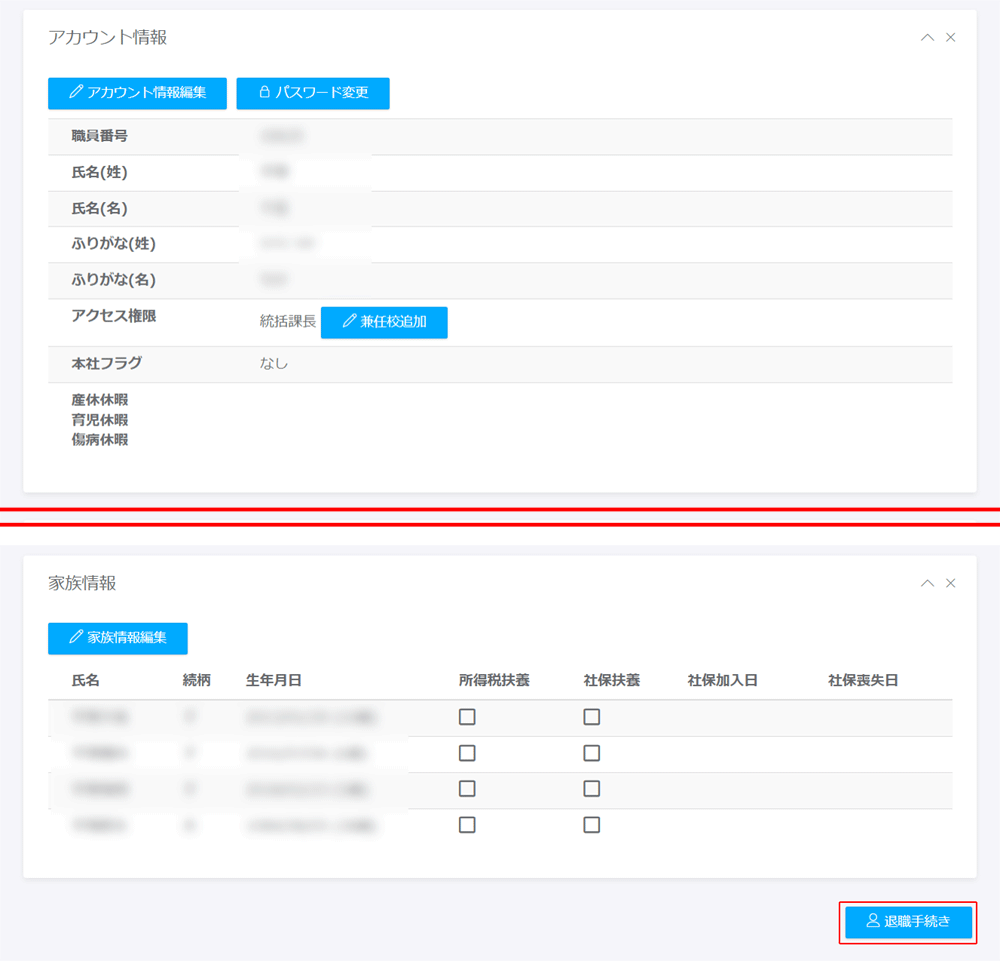Select the 続柄 column header

pyautogui.click(x=196, y=681)
